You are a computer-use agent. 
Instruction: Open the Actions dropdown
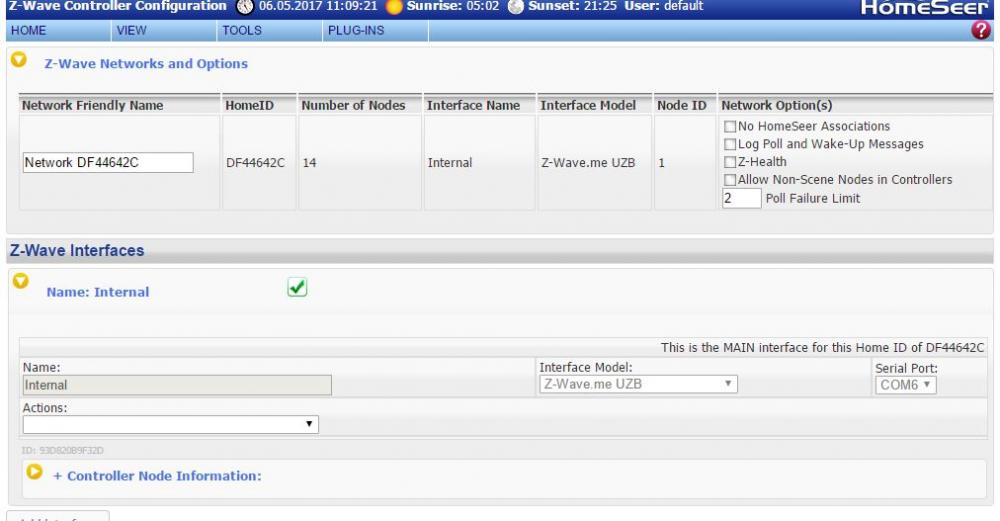click(x=169, y=424)
